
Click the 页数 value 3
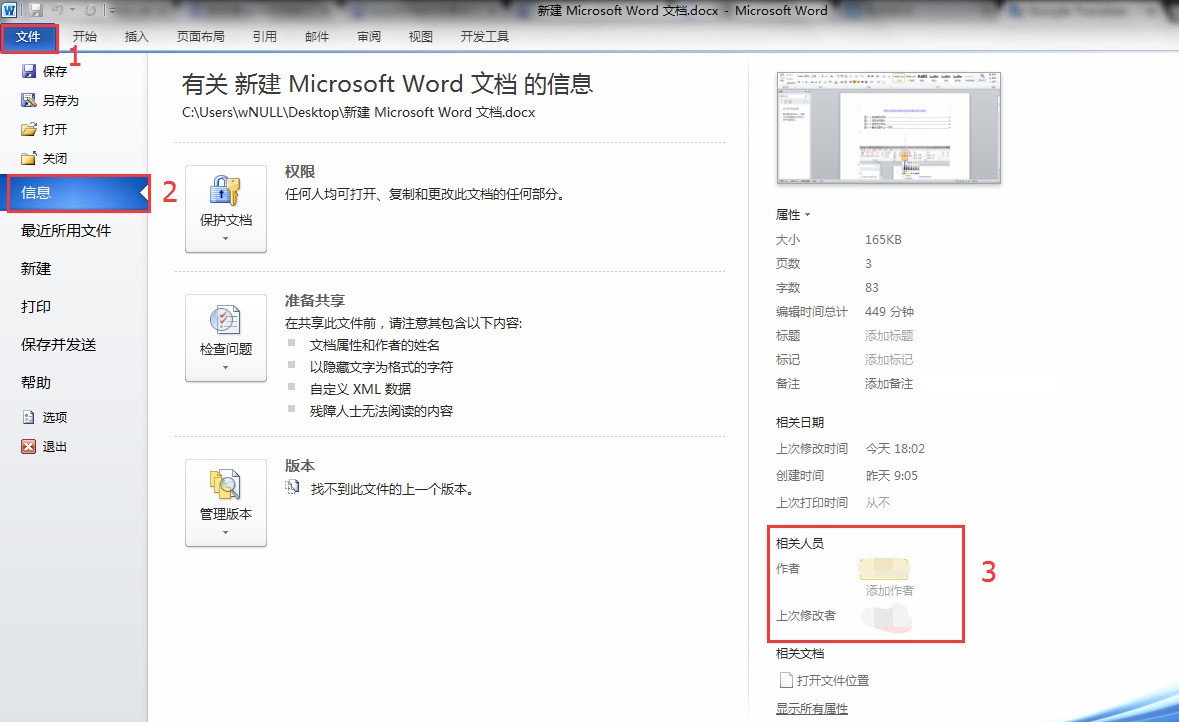[x=868, y=264]
